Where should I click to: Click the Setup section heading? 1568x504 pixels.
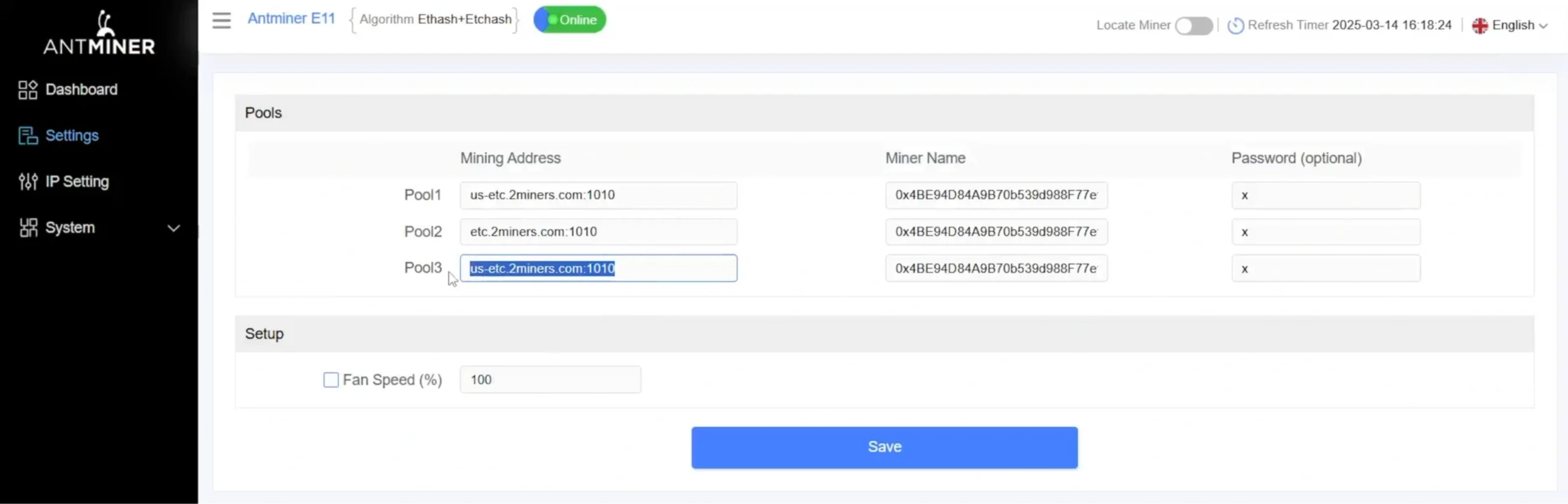(x=264, y=334)
